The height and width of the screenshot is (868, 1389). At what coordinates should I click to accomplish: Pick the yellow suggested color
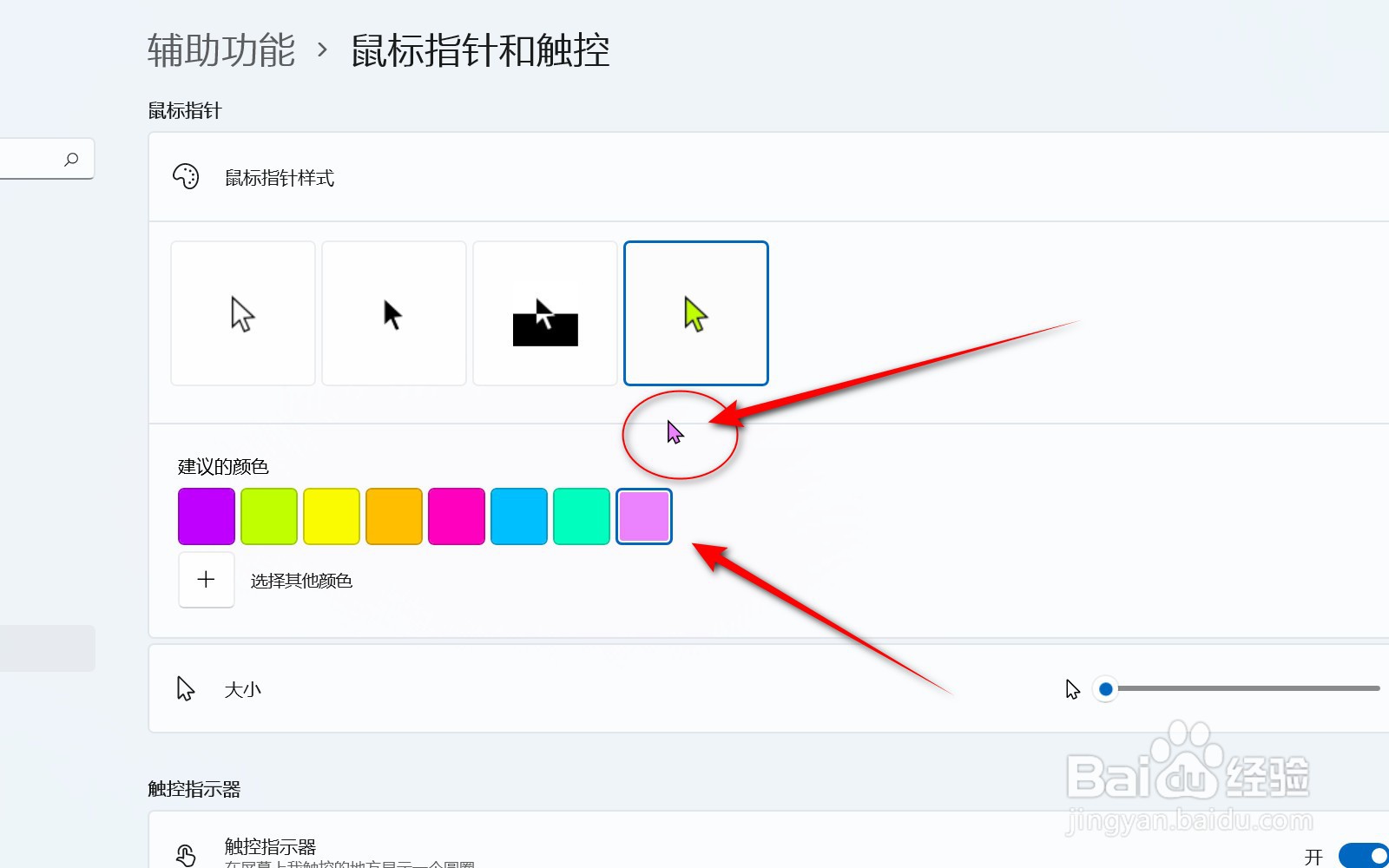(x=332, y=516)
